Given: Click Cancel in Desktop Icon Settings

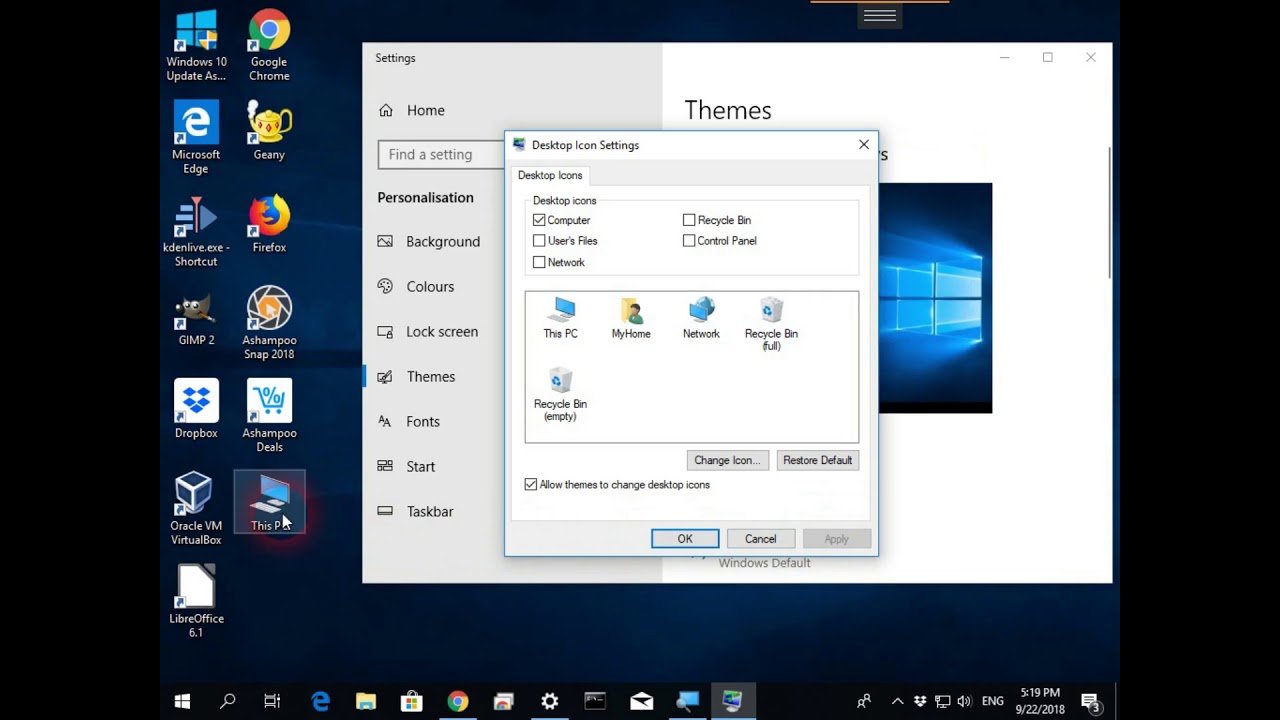Looking at the screenshot, I should [x=760, y=539].
